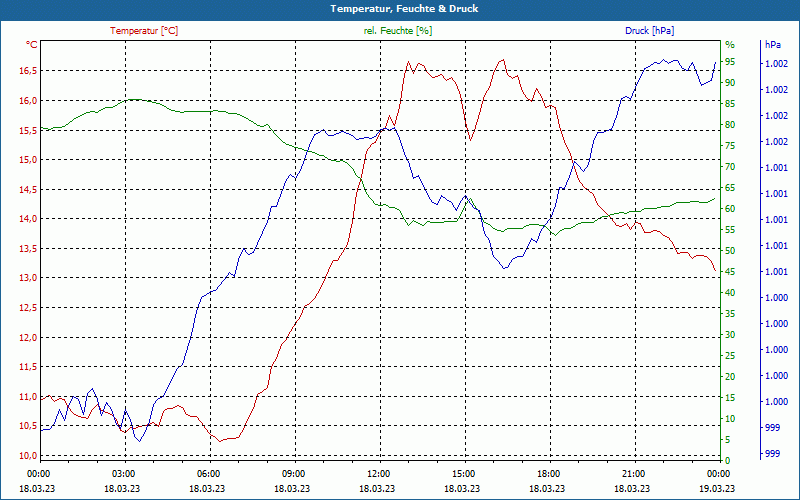Click the '13,5' temperature axis value
Image resolution: width=800 pixels, height=500 pixels.
[28, 249]
